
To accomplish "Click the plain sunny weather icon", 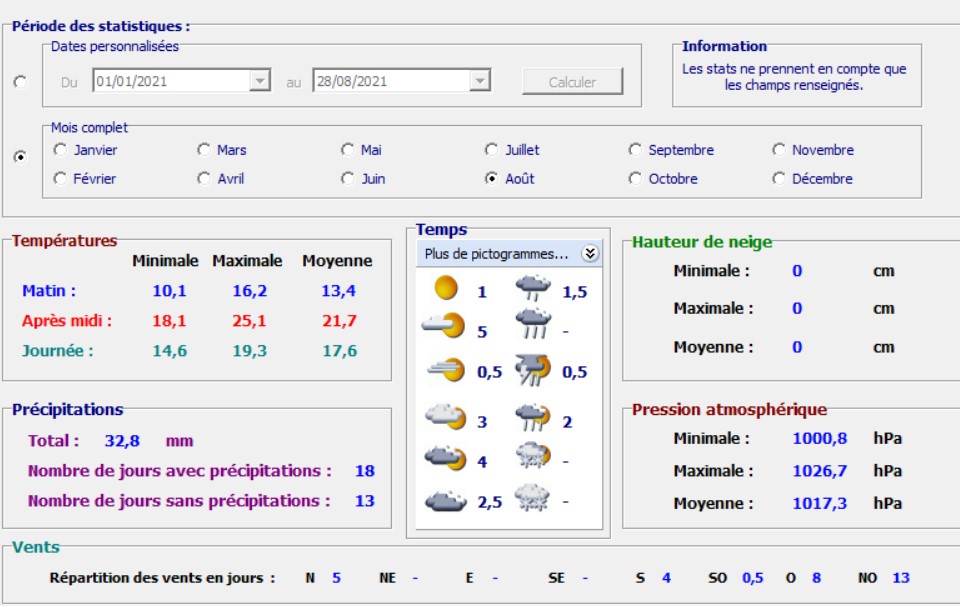I will [x=445, y=290].
